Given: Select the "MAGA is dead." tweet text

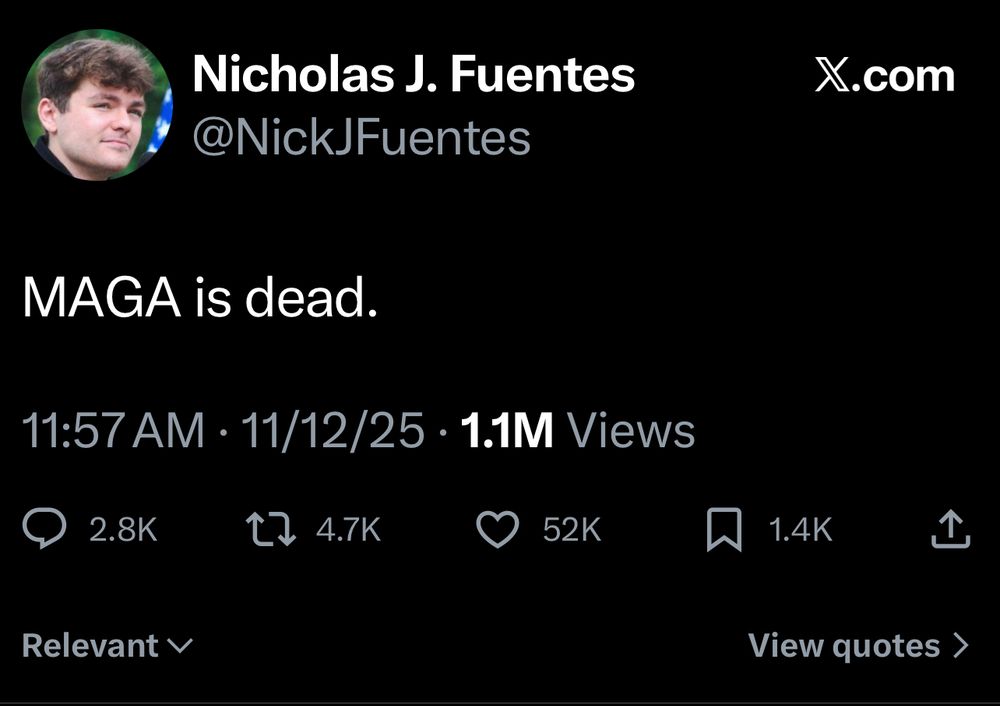Looking at the screenshot, I should [x=199, y=297].
